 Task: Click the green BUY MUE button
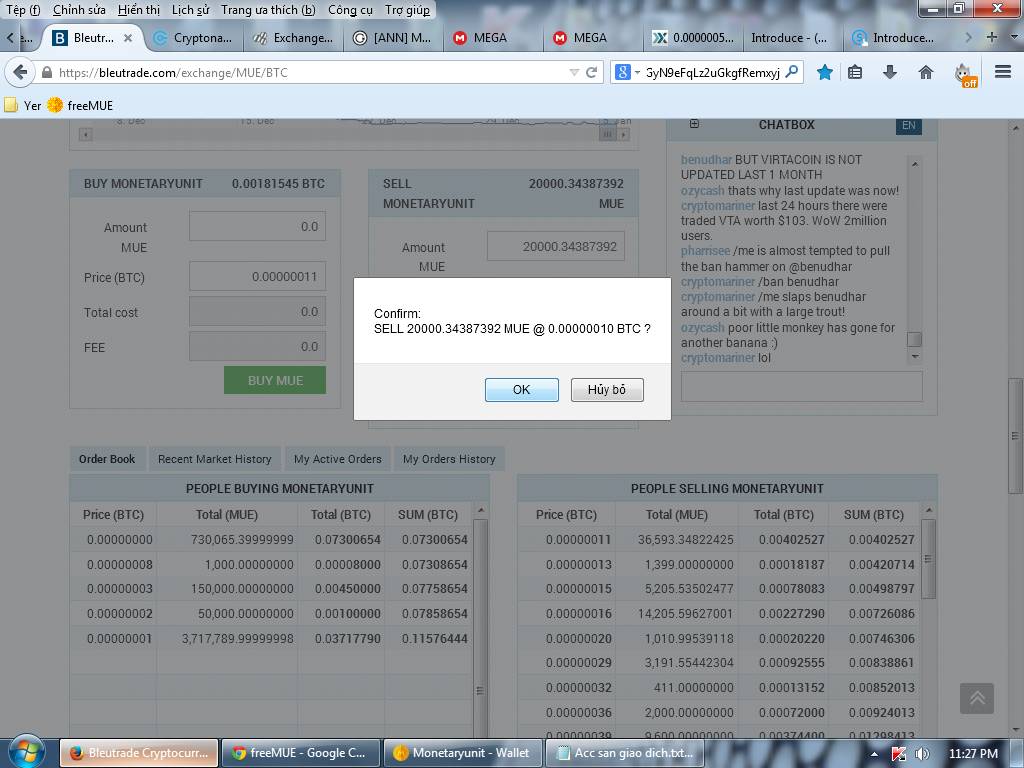click(x=275, y=380)
